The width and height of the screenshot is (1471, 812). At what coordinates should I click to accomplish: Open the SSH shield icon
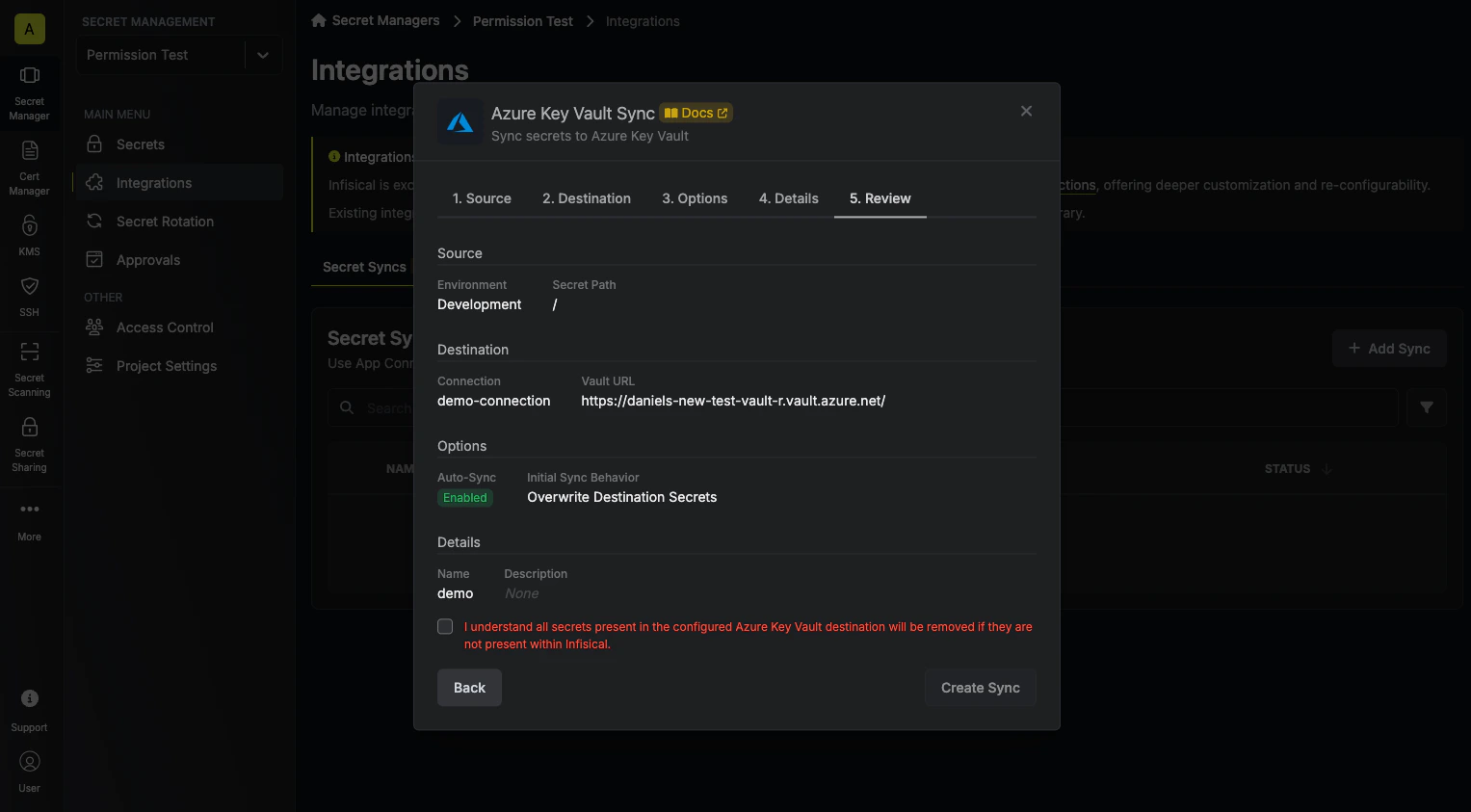coord(30,286)
